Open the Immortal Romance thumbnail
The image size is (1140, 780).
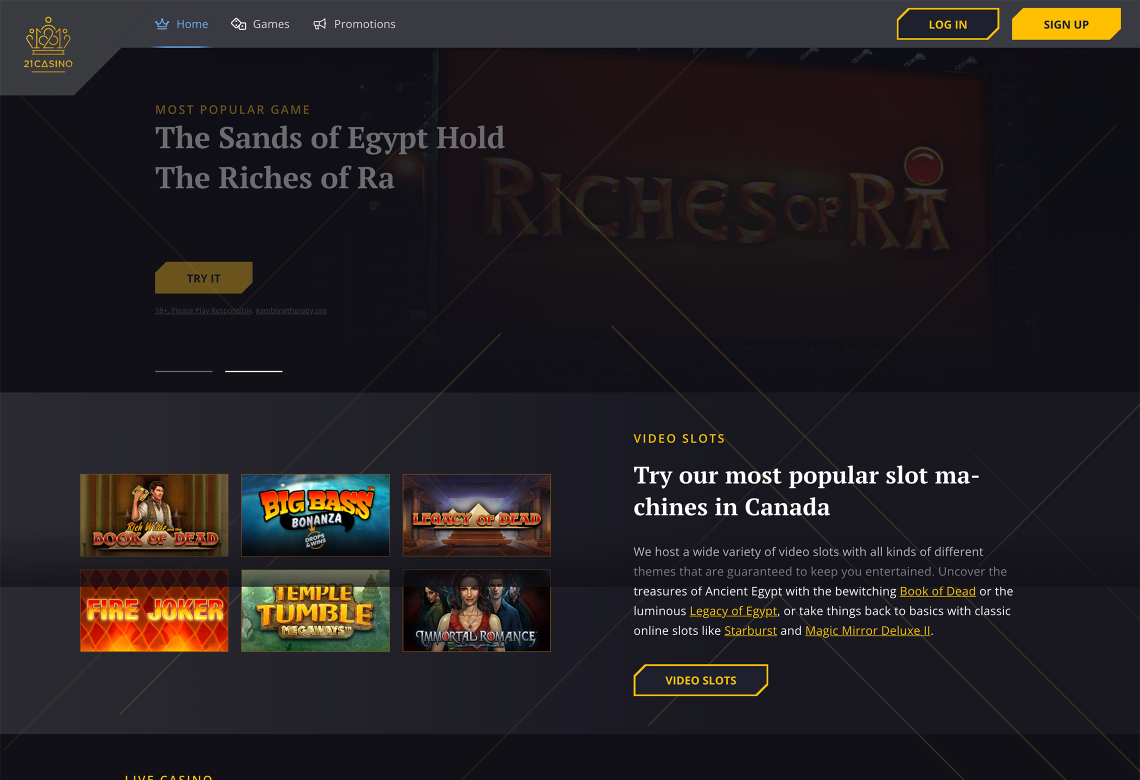(476, 611)
